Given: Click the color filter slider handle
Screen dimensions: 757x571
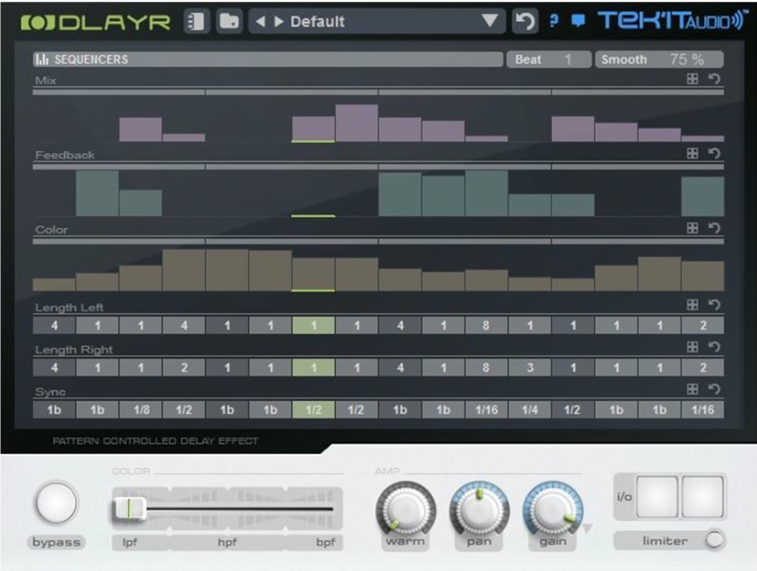Looking at the screenshot, I should click(x=129, y=509).
